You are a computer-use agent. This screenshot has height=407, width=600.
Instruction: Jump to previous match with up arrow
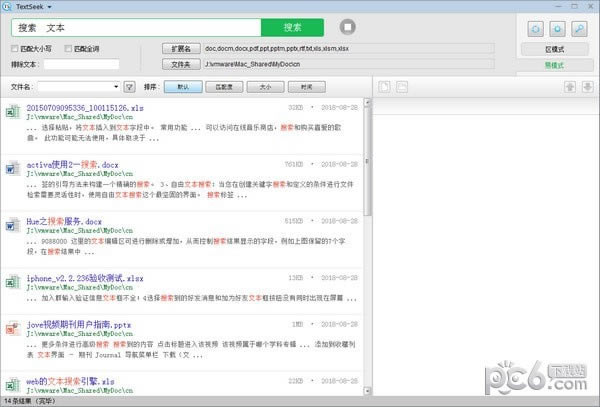(x=570, y=87)
